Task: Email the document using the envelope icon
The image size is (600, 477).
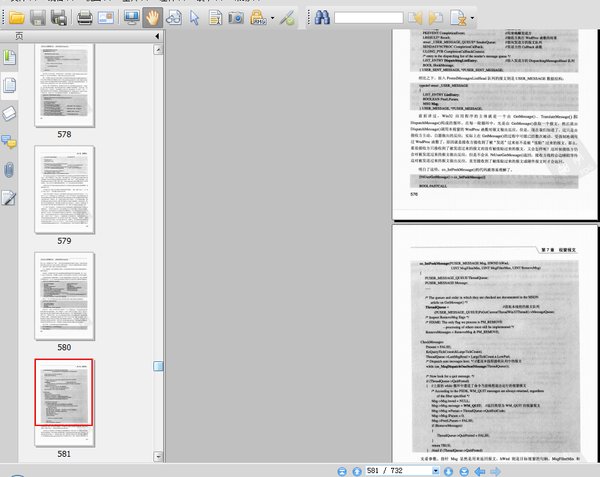Action: point(106,18)
